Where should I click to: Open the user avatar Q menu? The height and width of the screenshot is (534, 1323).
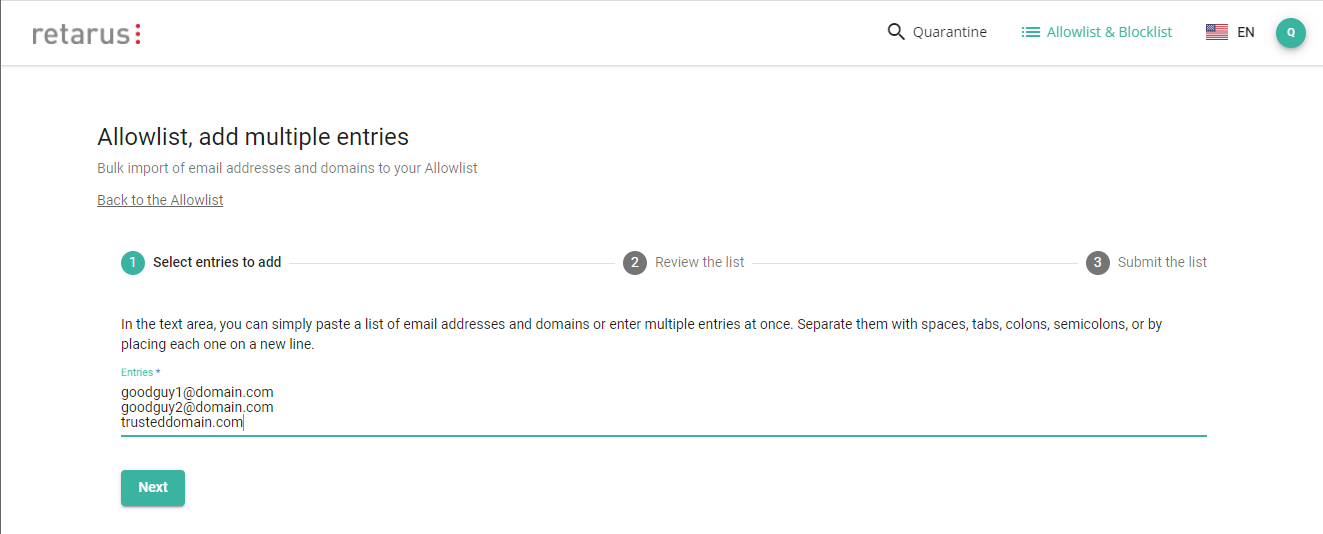[x=1290, y=32]
